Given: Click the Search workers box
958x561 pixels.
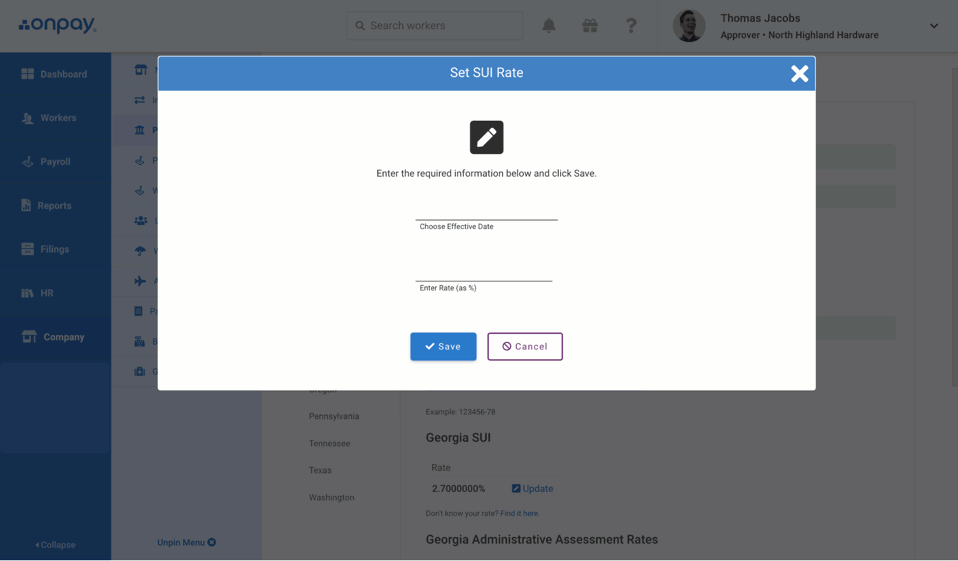Looking at the screenshot, I should pos(435,26).
